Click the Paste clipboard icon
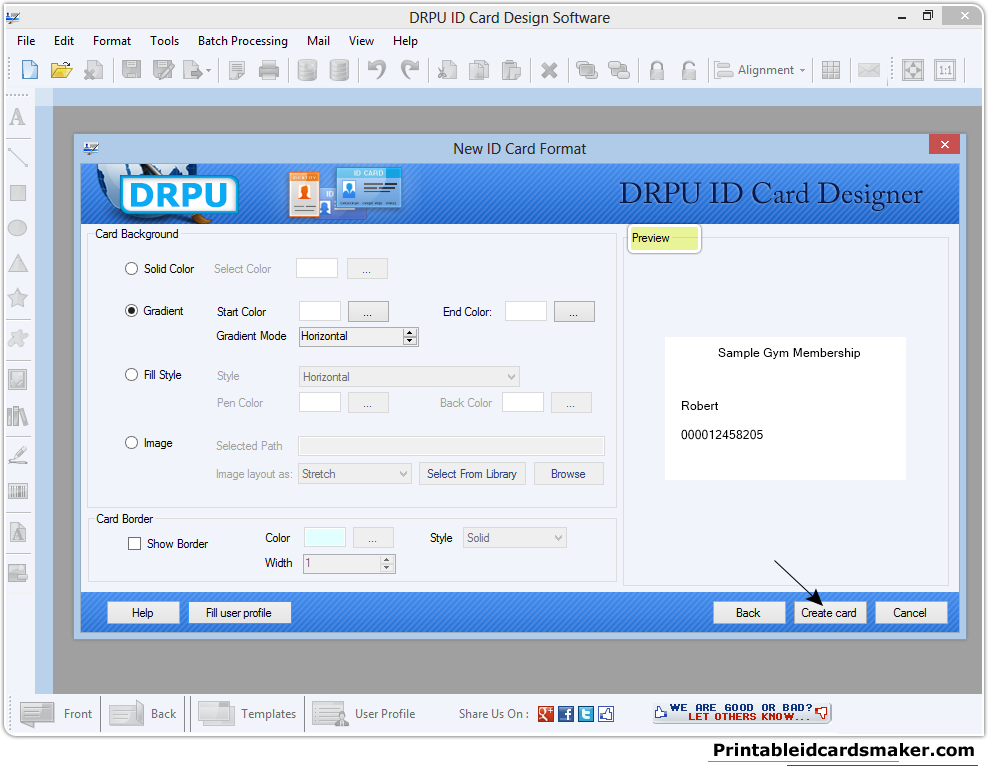 point(511,69)
